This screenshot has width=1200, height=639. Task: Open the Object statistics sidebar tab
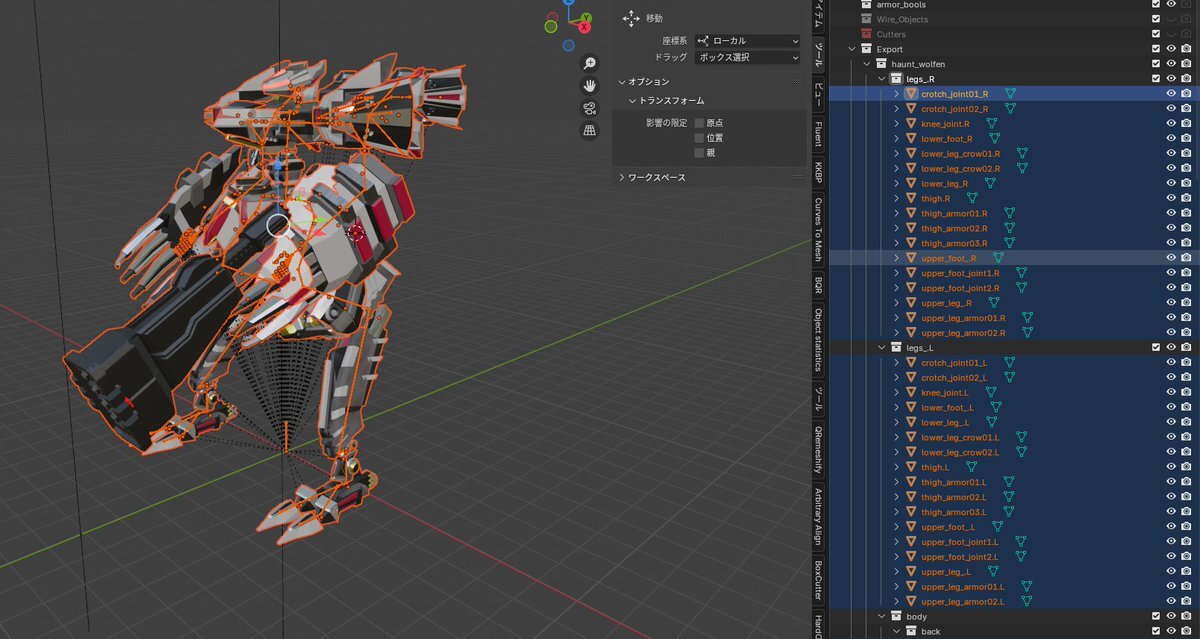point(818,339)
